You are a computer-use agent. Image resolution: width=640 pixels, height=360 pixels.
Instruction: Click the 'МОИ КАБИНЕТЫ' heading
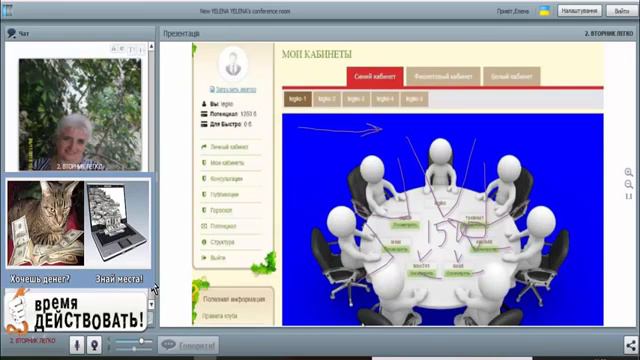click(317, 54)
